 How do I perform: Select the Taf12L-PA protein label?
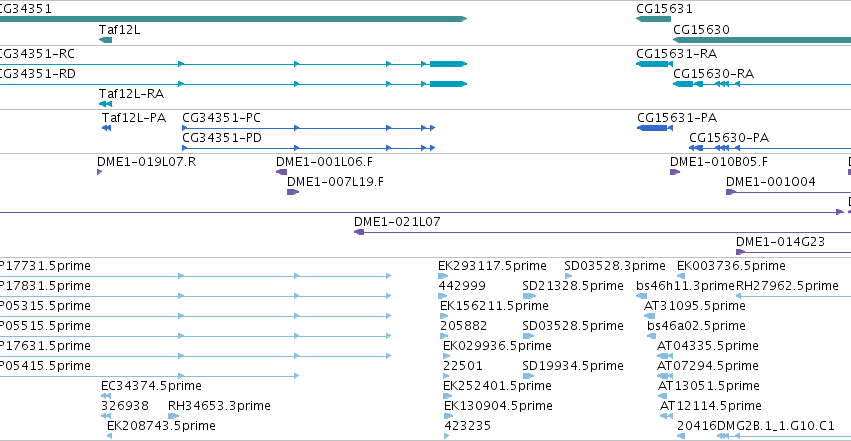134,118
